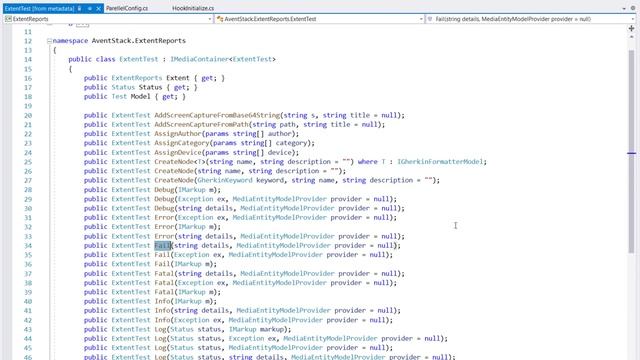The width and height of the screenshot is (640, 360).
Task: Open the active documents list arrow
Action: (624, 8)
